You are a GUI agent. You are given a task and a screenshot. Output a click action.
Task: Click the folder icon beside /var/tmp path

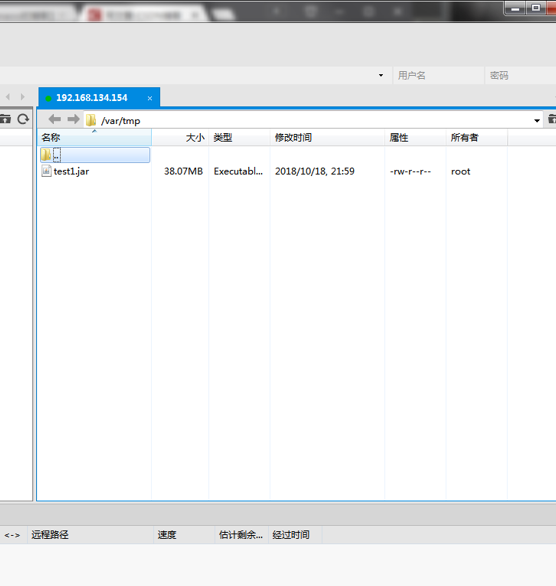(91, 120)
